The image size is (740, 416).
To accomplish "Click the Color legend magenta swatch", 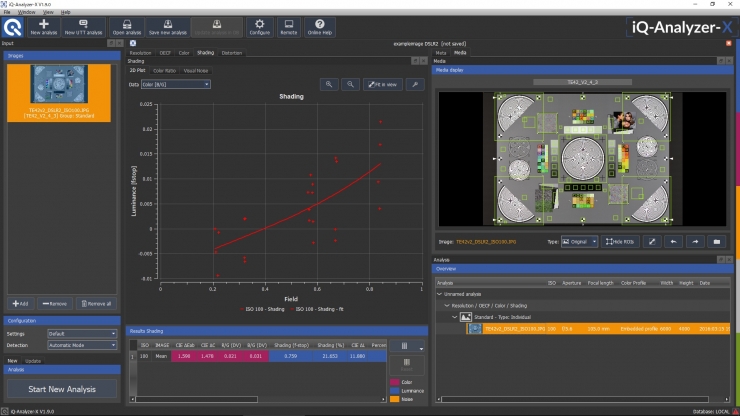I will [395, 382].
